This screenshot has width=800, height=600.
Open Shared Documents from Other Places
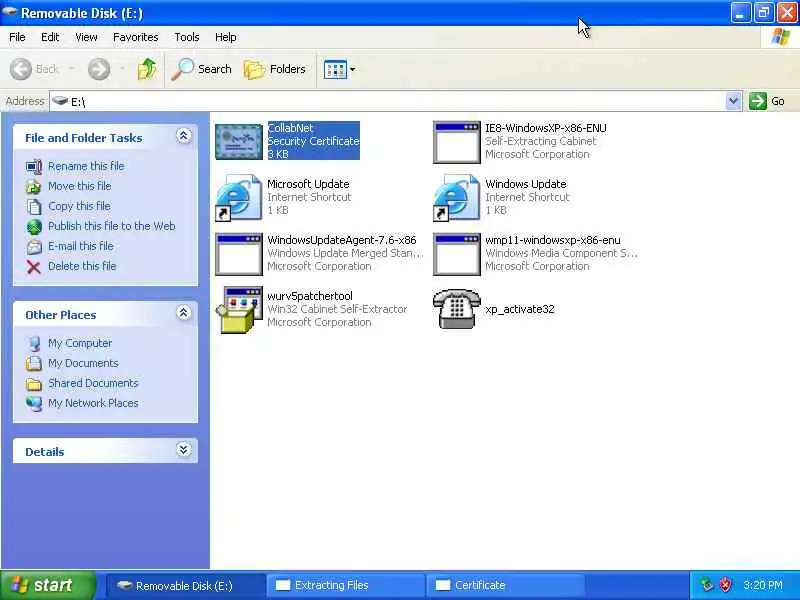[x=93, y=383]
